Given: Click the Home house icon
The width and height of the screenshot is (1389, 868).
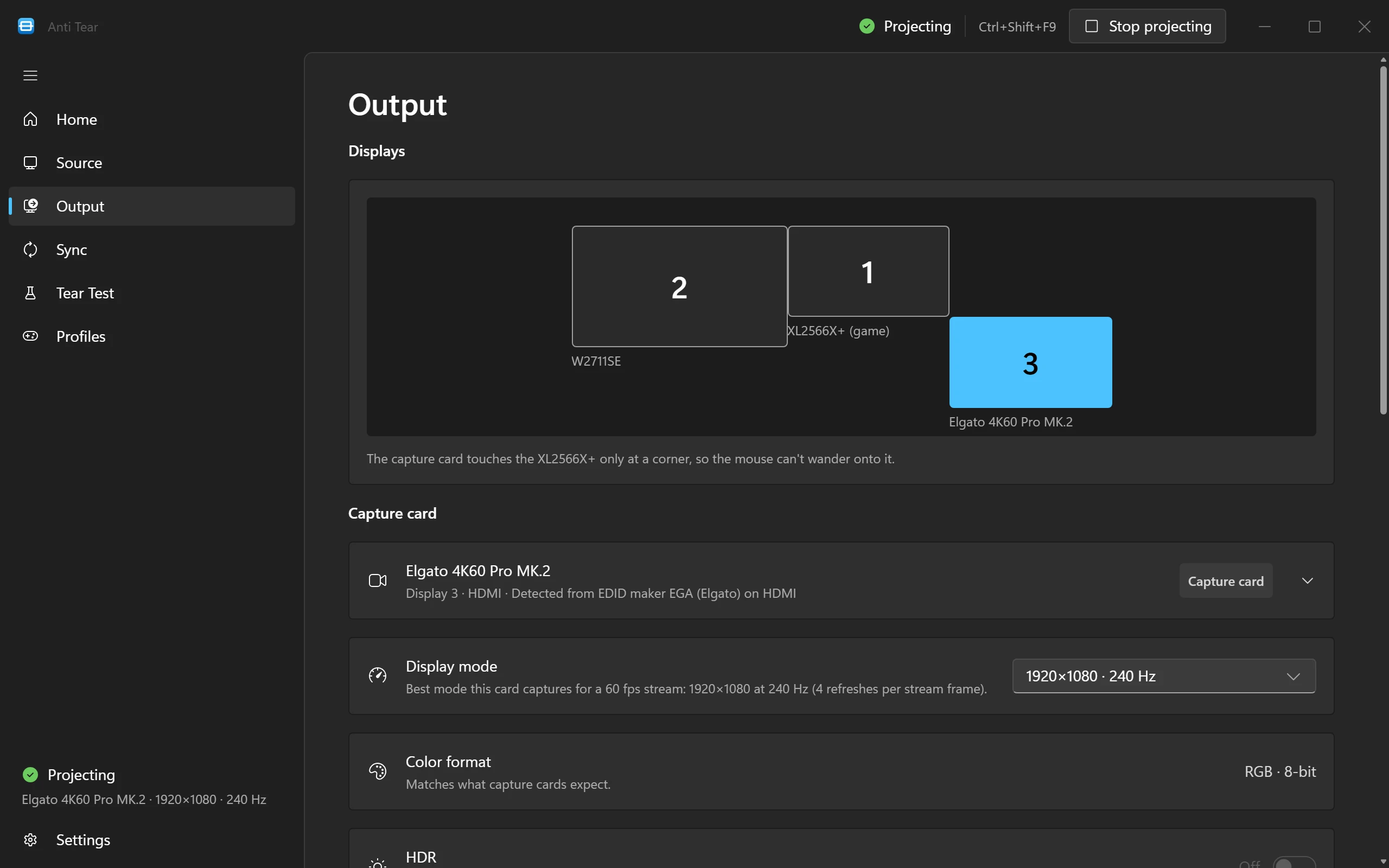Looking at the screenshot, I should tap(30, 119).
